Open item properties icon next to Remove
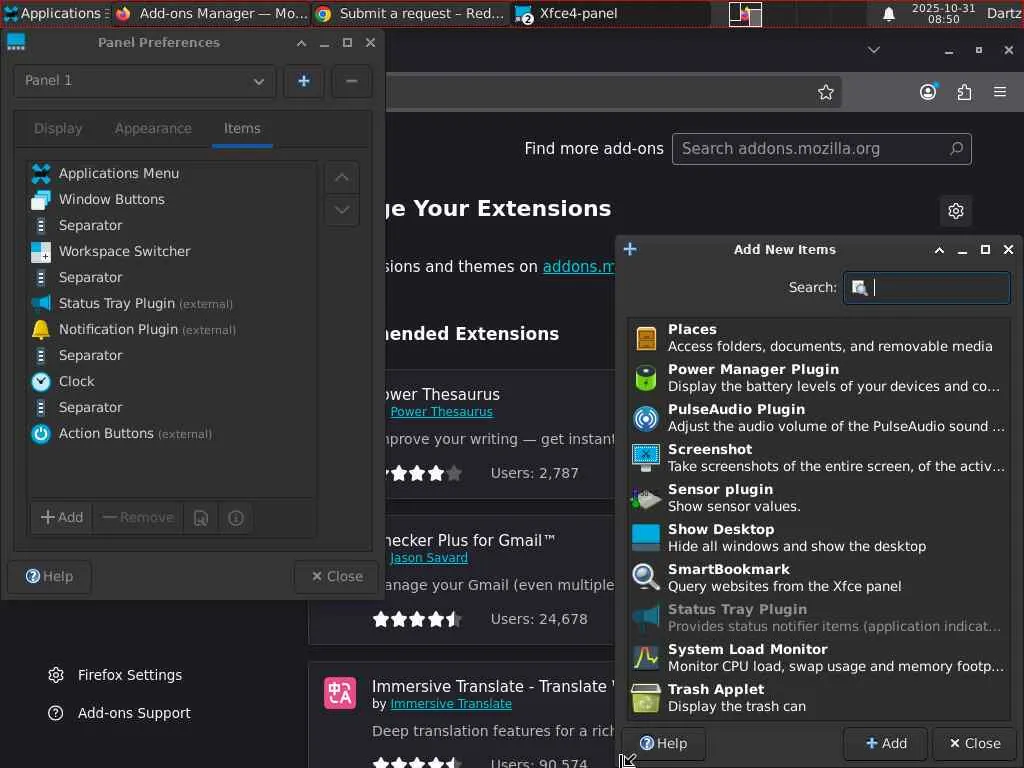 click(200, 518)
